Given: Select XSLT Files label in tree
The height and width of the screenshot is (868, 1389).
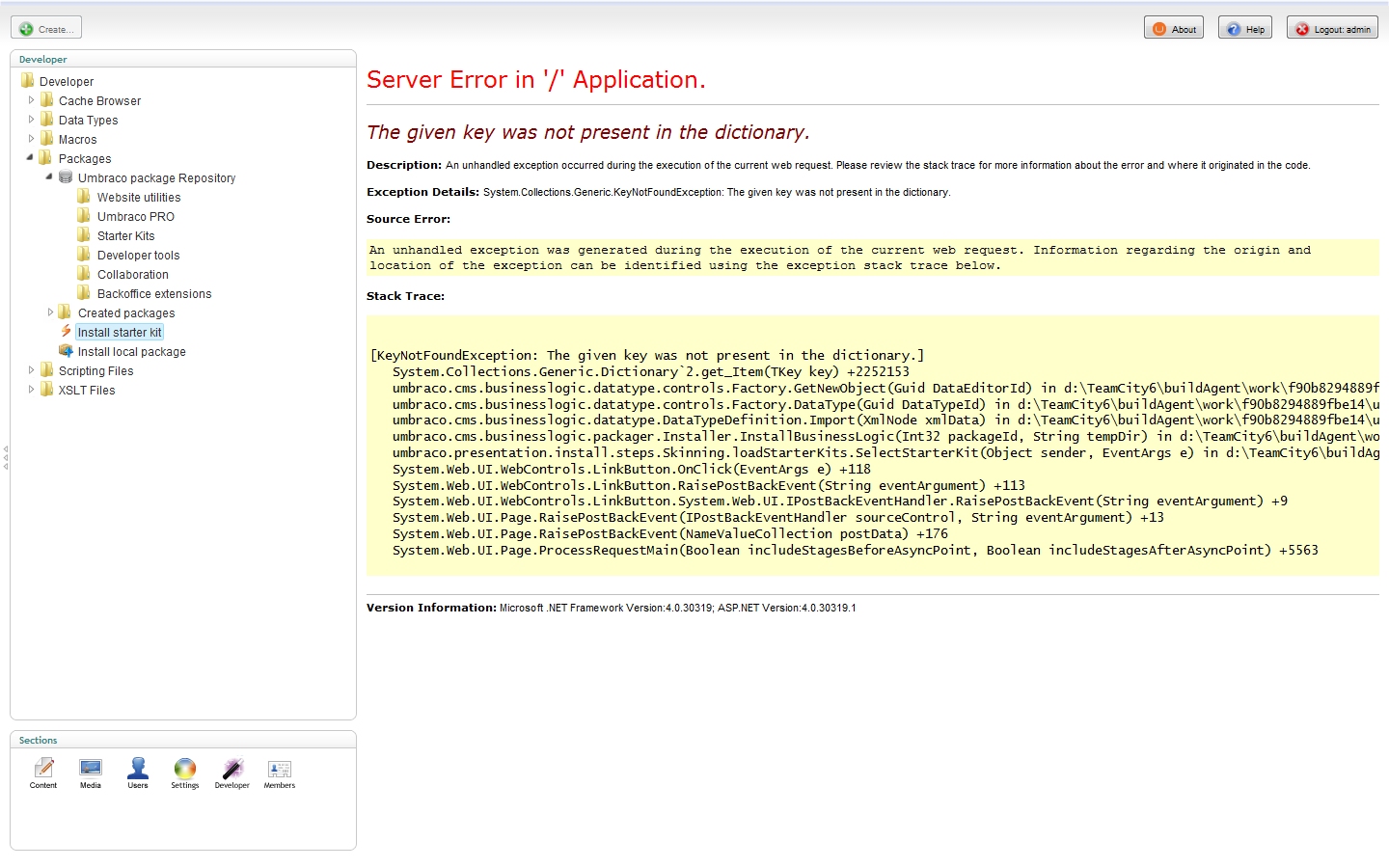Looking at the screenshot, I should 87,391.
